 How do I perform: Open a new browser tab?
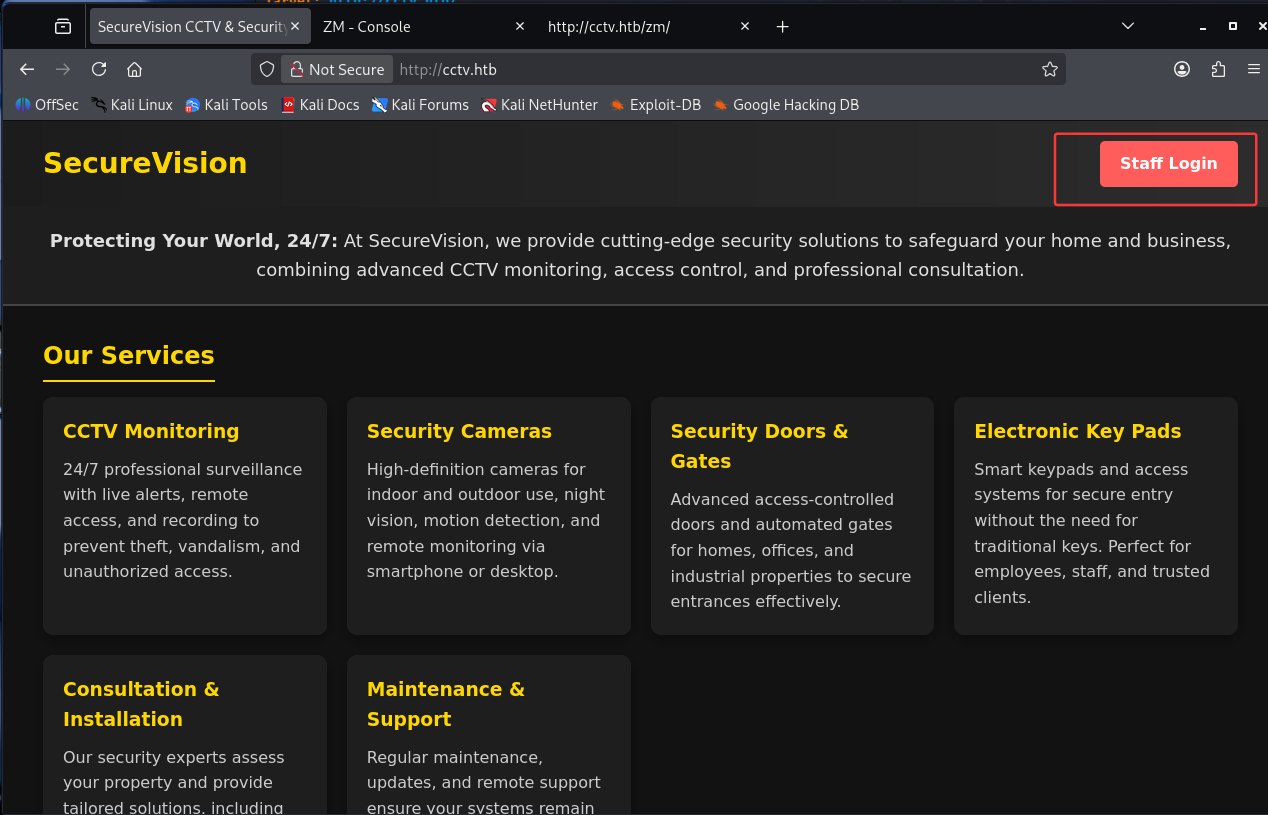click(x=782, y=27)
